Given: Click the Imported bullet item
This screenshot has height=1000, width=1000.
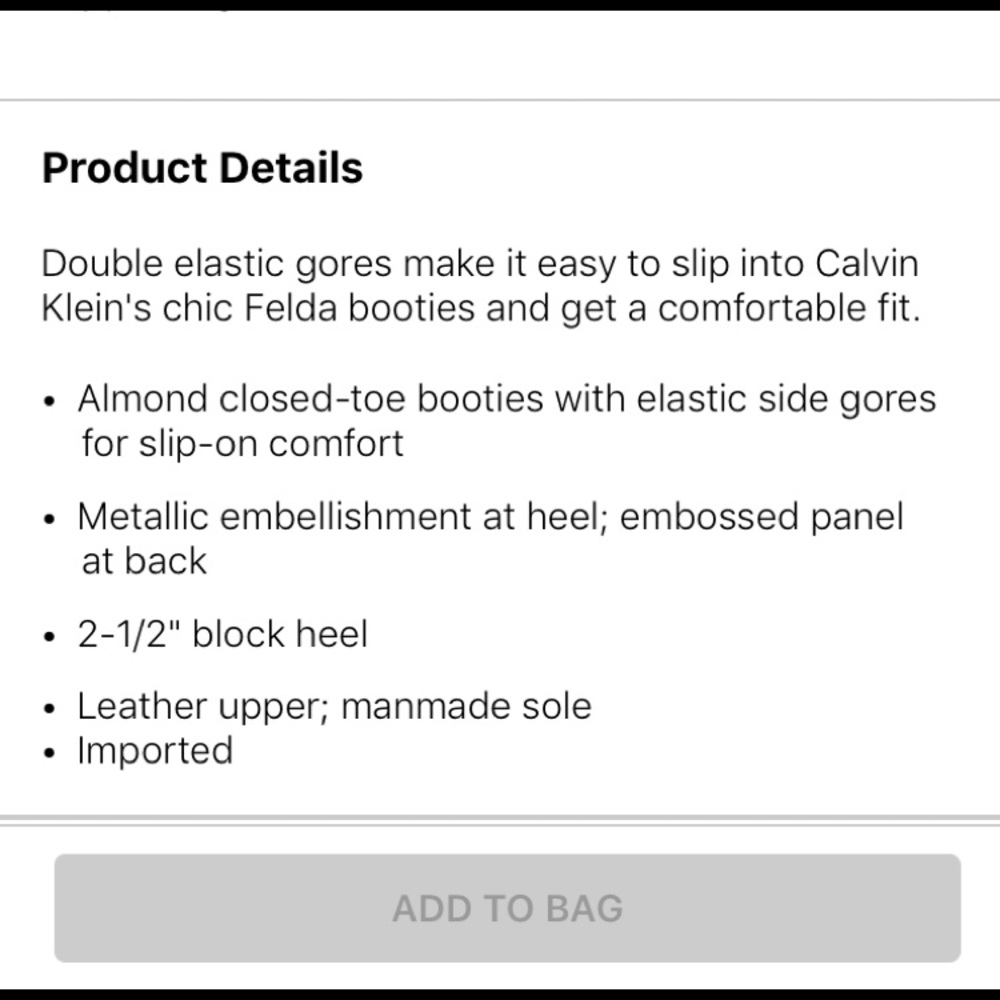Looking at the screenshot, I should click(155, 750).
